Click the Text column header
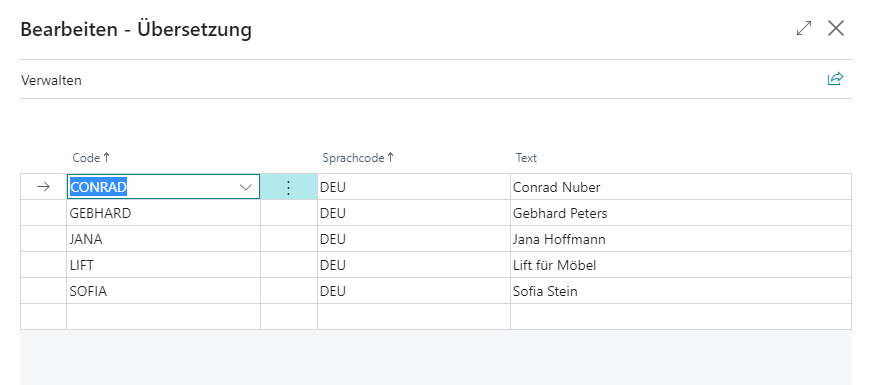The width and height of the screenshot is (872, 385). [x=526, y=158]
